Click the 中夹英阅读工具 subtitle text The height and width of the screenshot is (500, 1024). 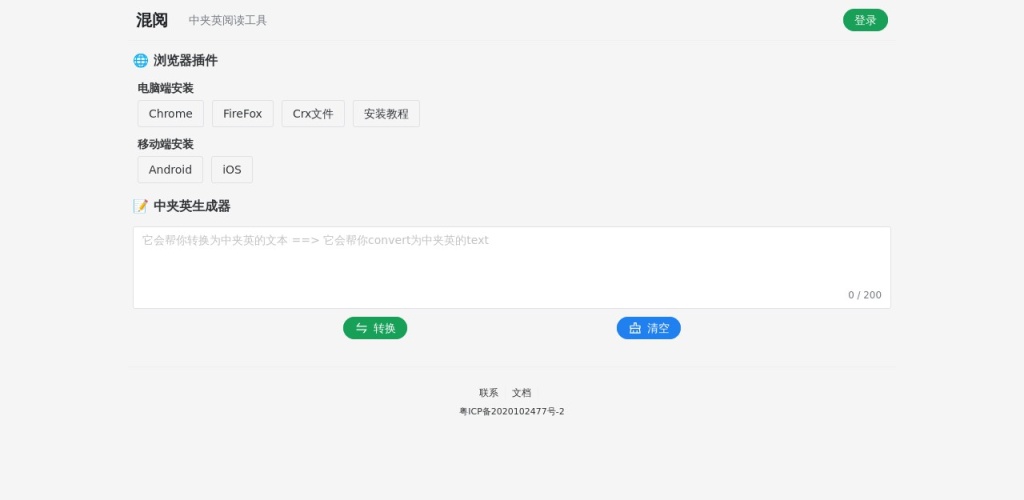[227, 20]
